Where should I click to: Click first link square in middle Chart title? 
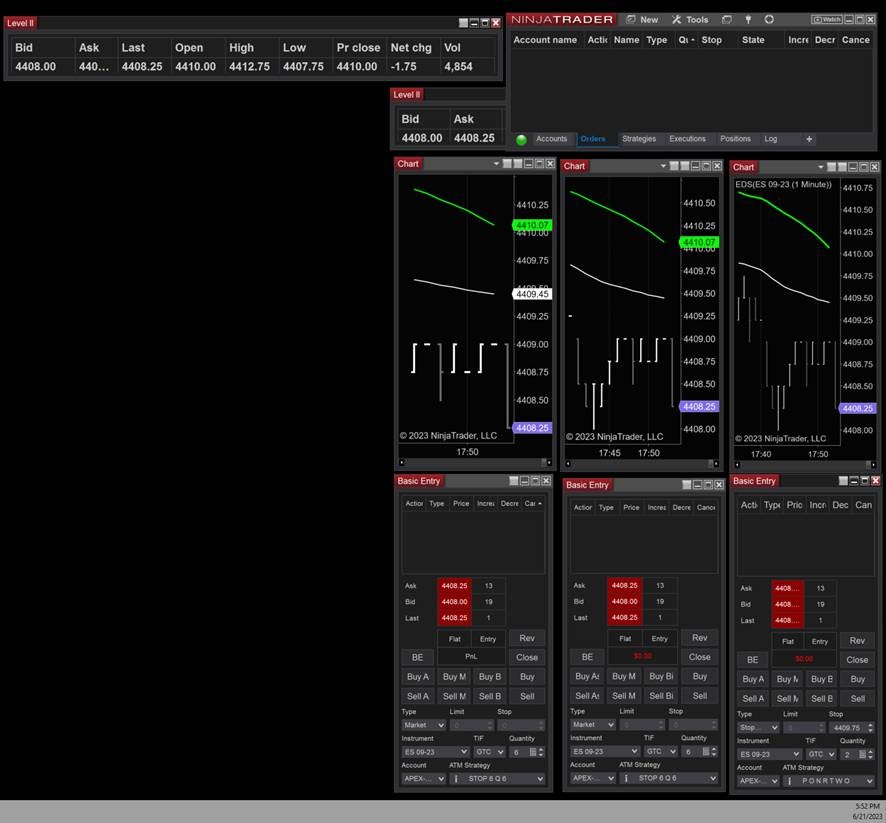coord(674,166)
